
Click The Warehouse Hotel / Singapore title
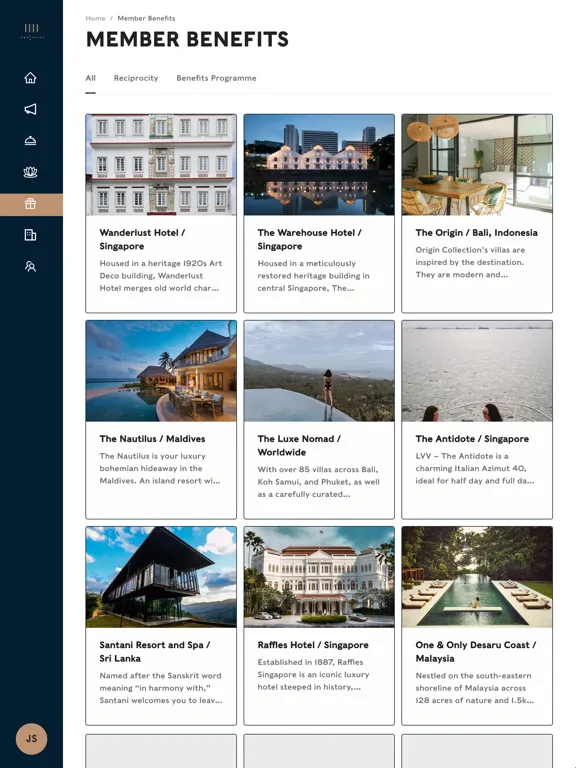coord(310,240)
